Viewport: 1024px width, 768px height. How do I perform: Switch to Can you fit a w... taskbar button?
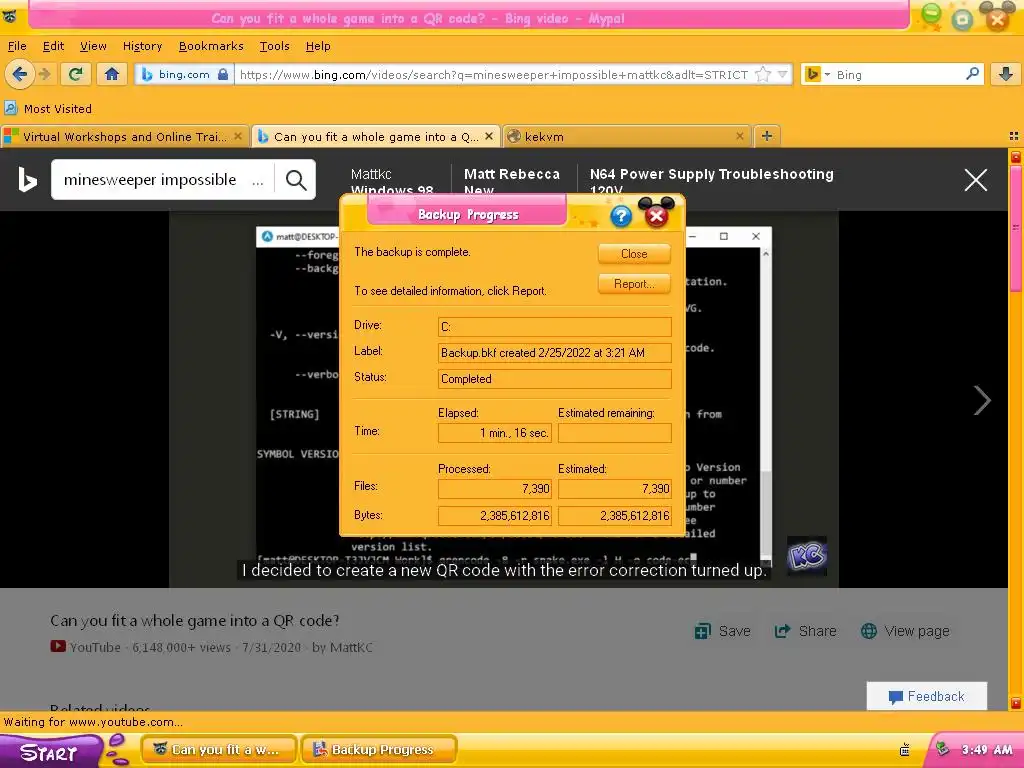pos(220,750)
